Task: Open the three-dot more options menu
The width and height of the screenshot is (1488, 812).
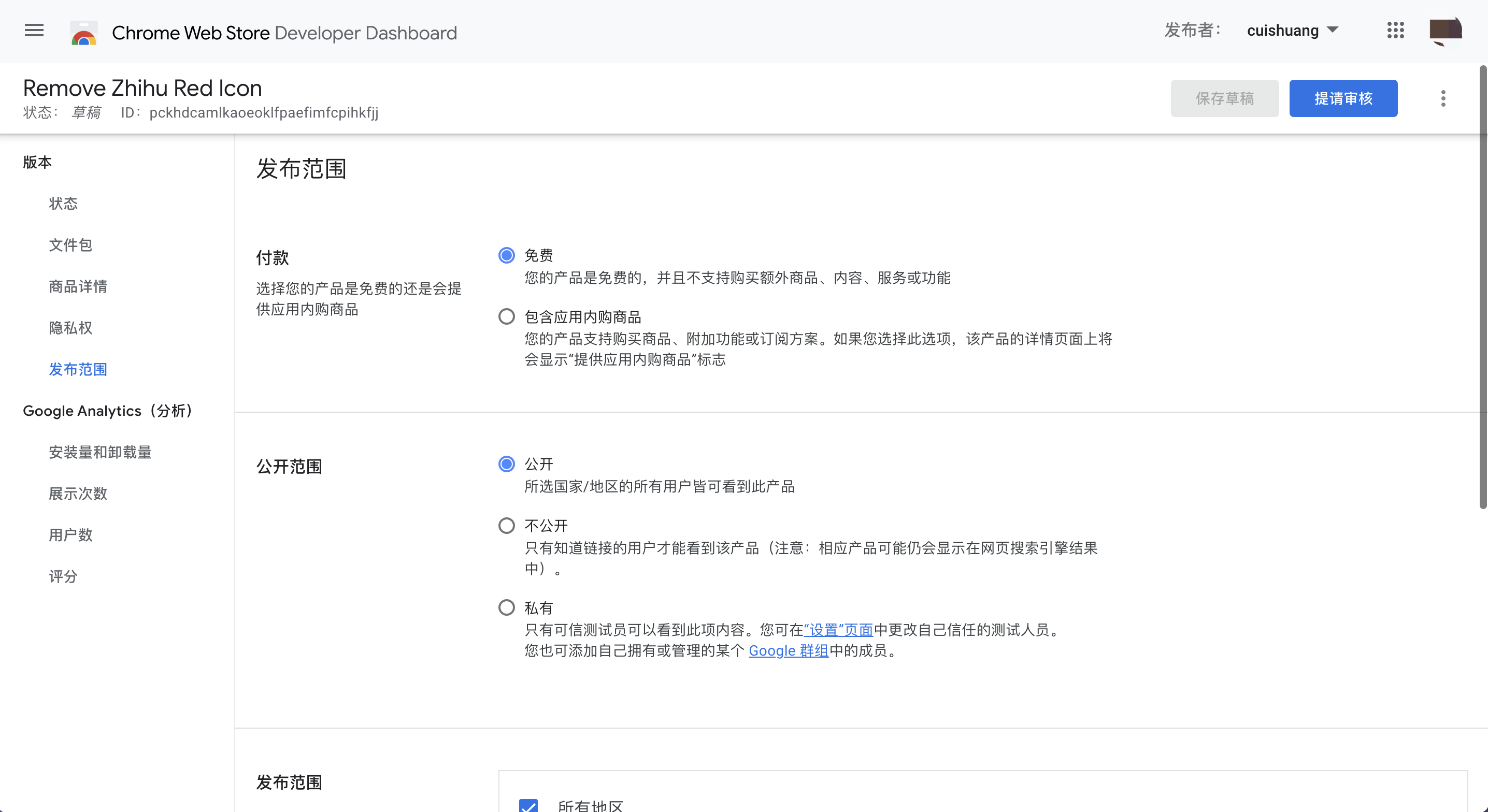Action: tap(1443, 98)
